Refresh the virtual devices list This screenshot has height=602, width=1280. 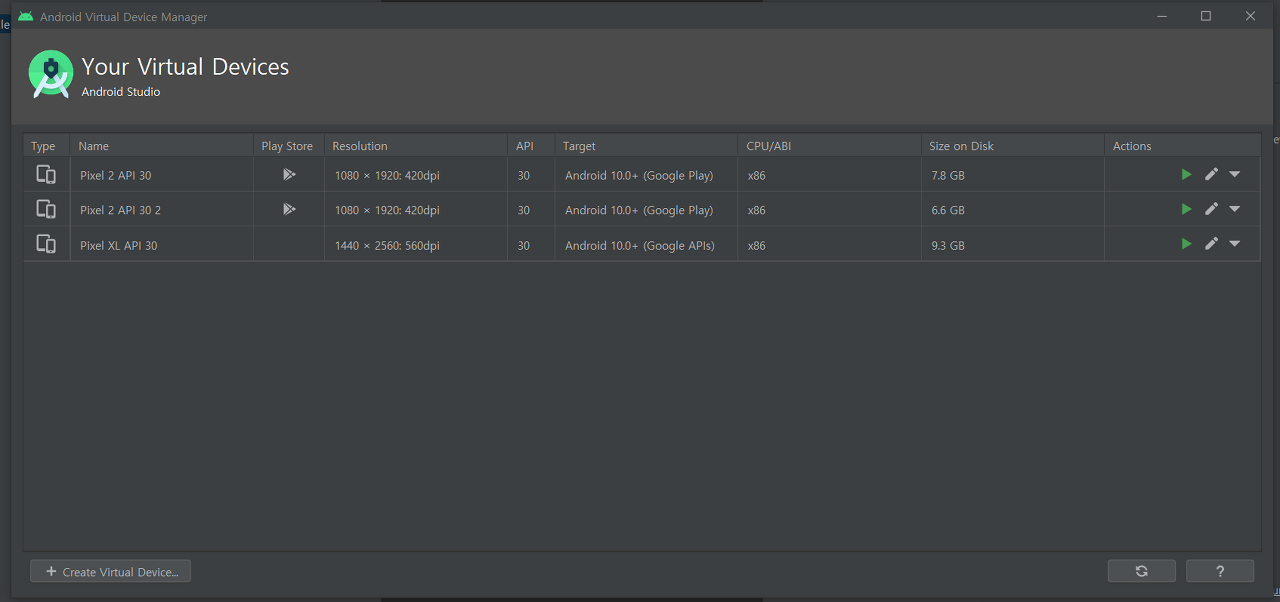coord(1141,571)
